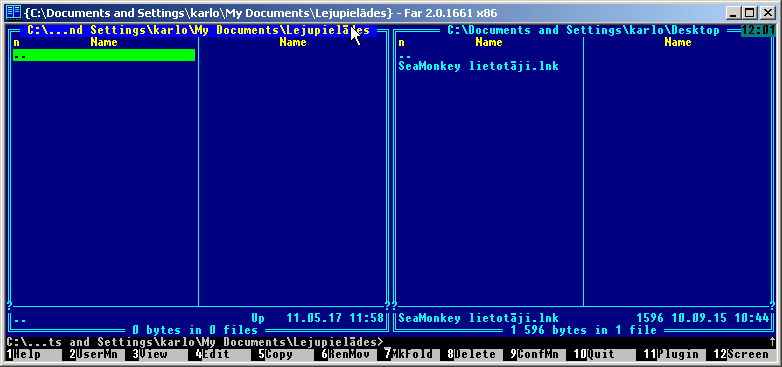Select F6 RenMov in key bar
Viewport: 782px width, 367px height.
(345, 355)
